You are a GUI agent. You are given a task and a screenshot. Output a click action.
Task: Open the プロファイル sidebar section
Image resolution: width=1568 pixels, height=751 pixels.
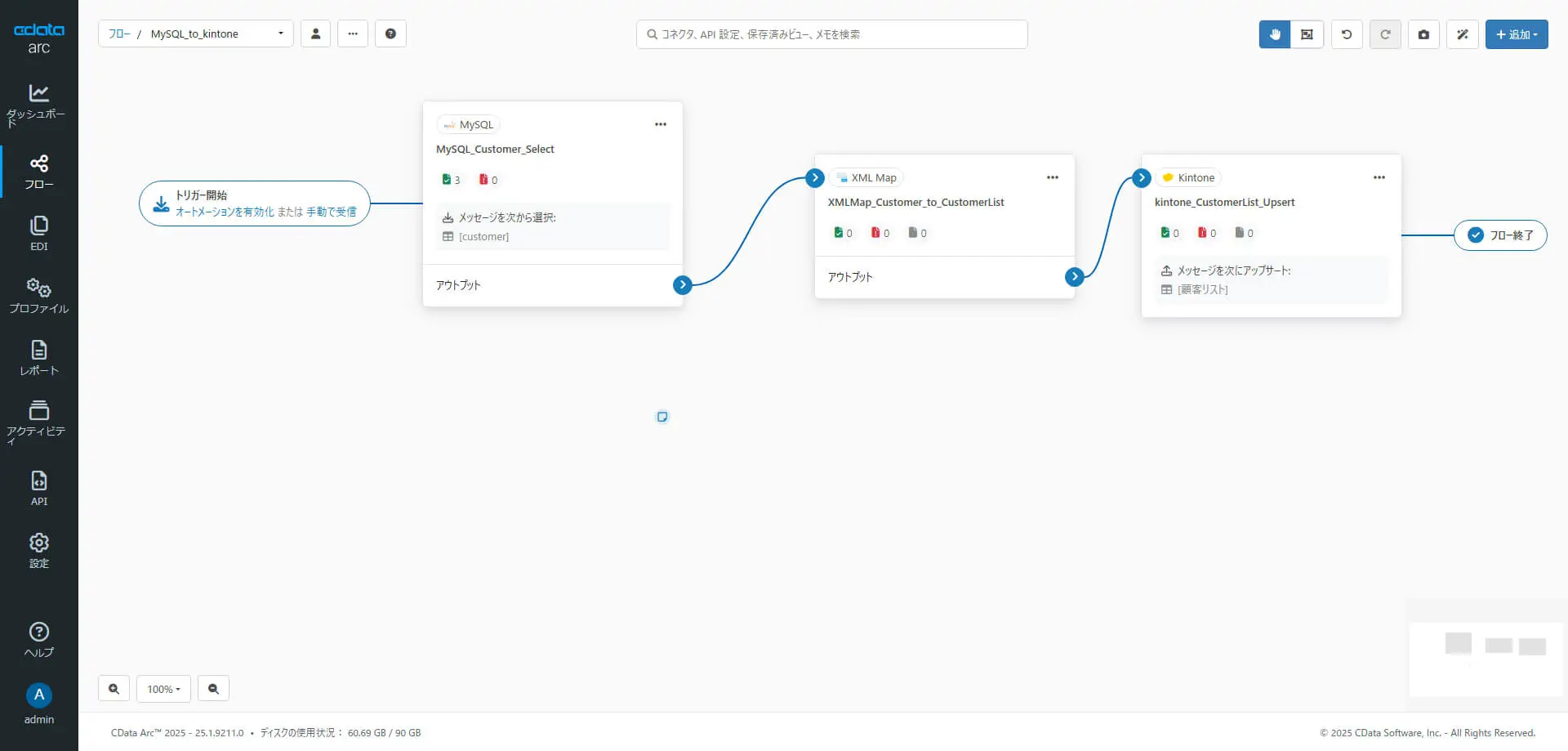click(x=38, y=296)
